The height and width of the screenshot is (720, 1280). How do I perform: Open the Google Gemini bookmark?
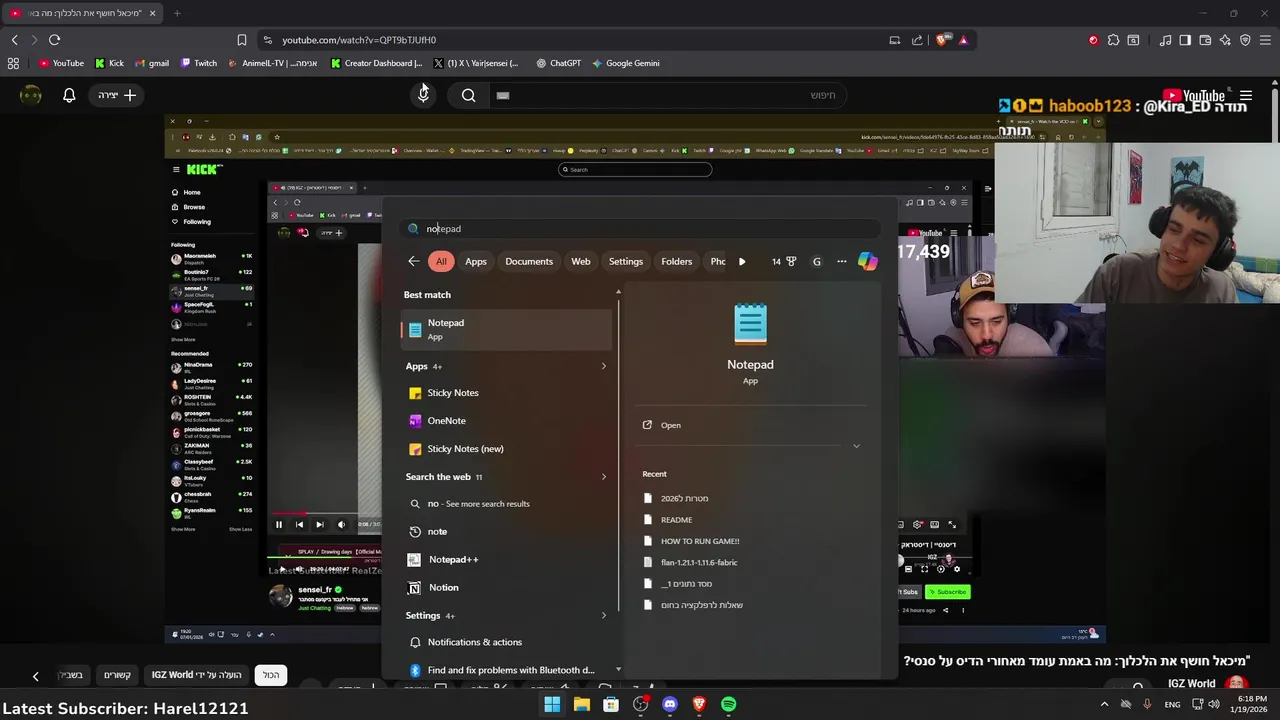[x=626, y=63]
